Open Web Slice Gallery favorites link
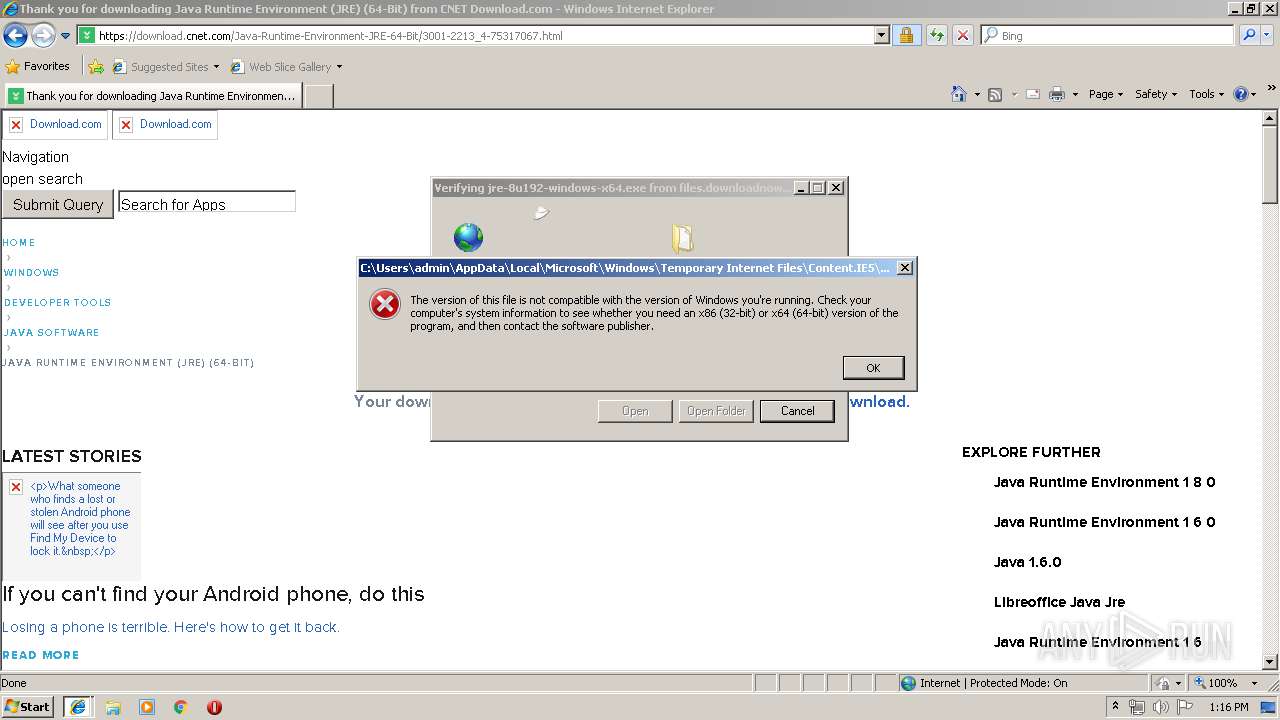The image size is (1280, 720). [286, 67]
